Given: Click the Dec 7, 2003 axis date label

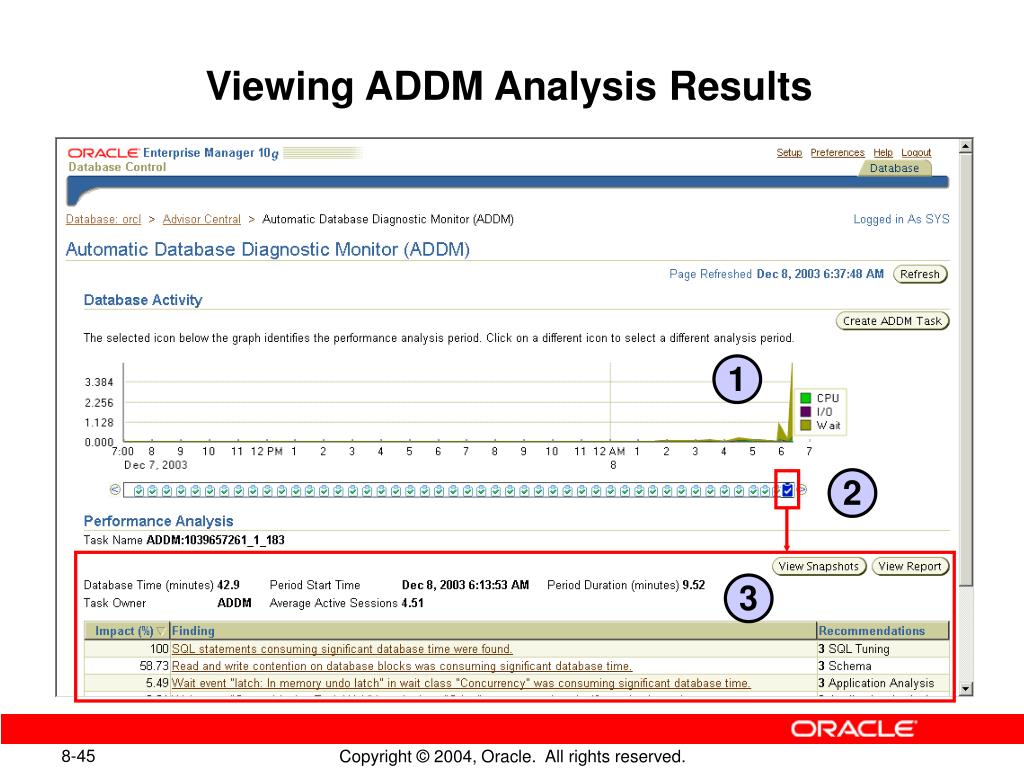Looking at the screenshot, I should [155, 465].
